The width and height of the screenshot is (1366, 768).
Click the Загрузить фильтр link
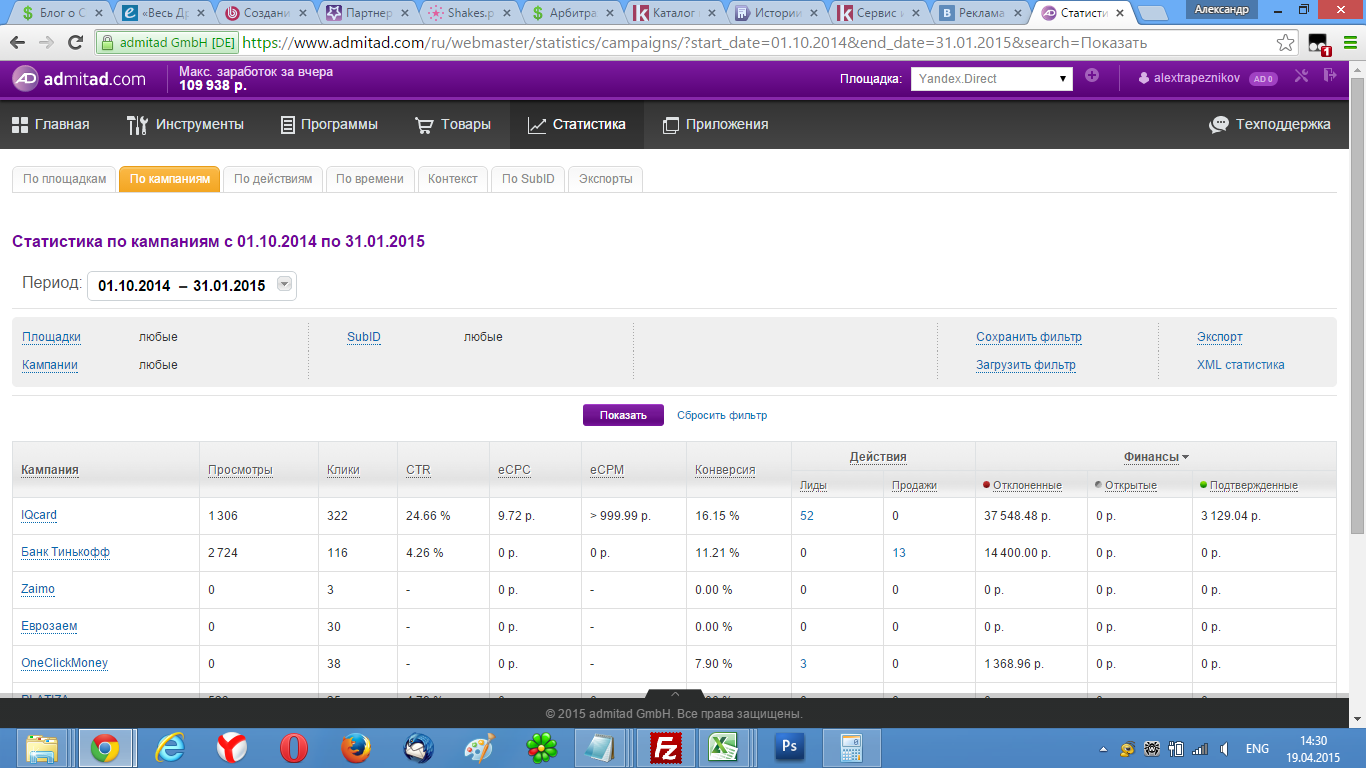pos(1026,365)
